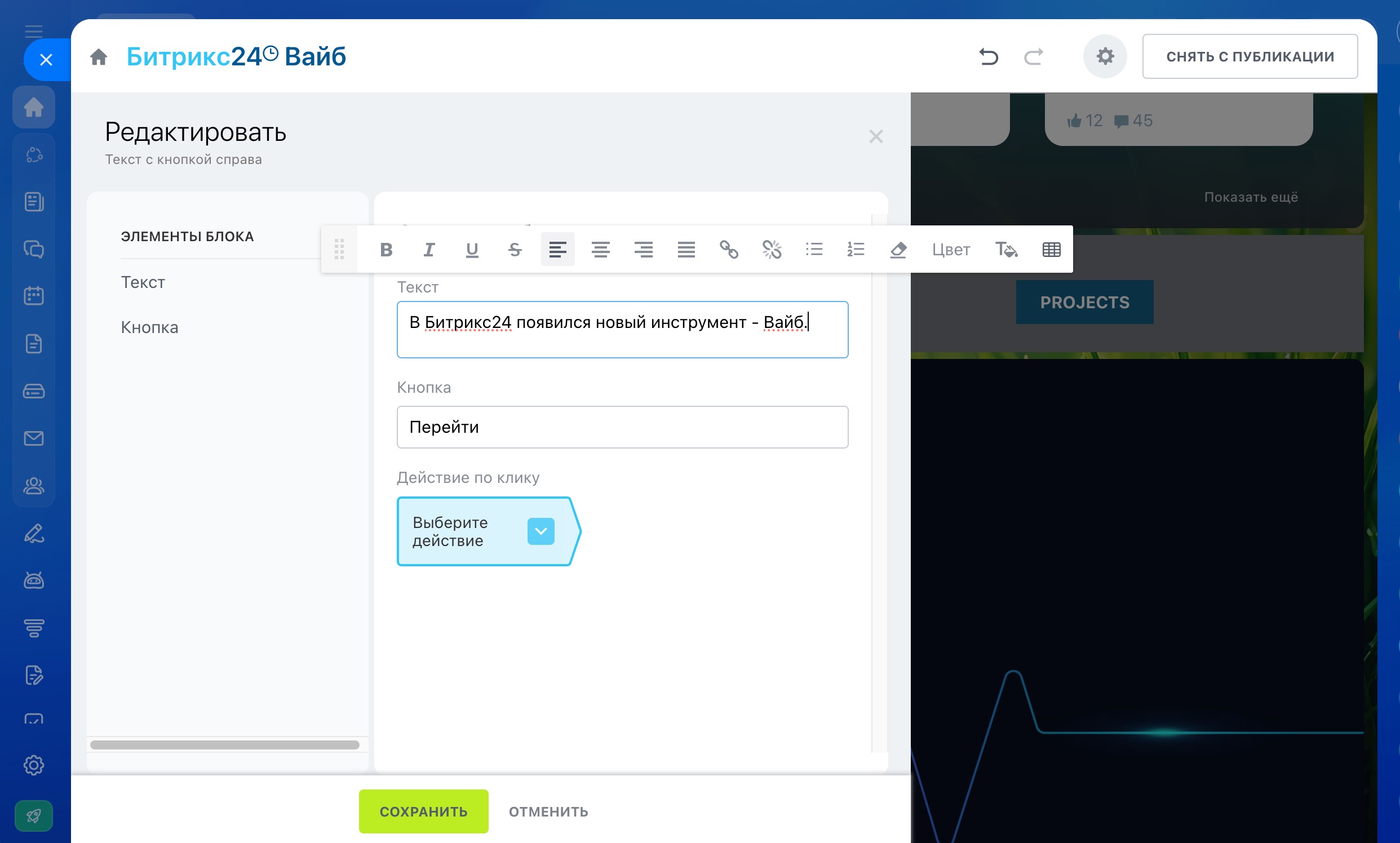The image size is (1400, 843).
Task: Redo the change
Action: click(1034, 56)
